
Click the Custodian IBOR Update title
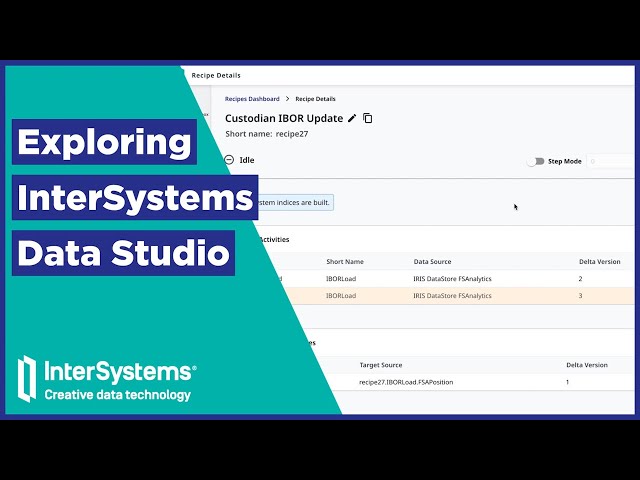tap(284, 118)
